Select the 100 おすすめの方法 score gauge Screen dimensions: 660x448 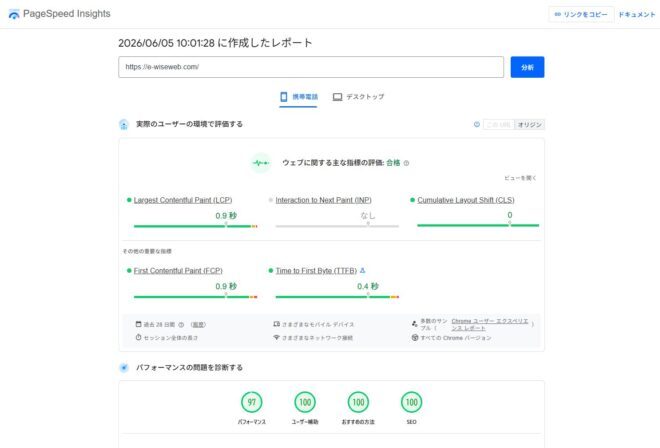click(x=358, y=402)
